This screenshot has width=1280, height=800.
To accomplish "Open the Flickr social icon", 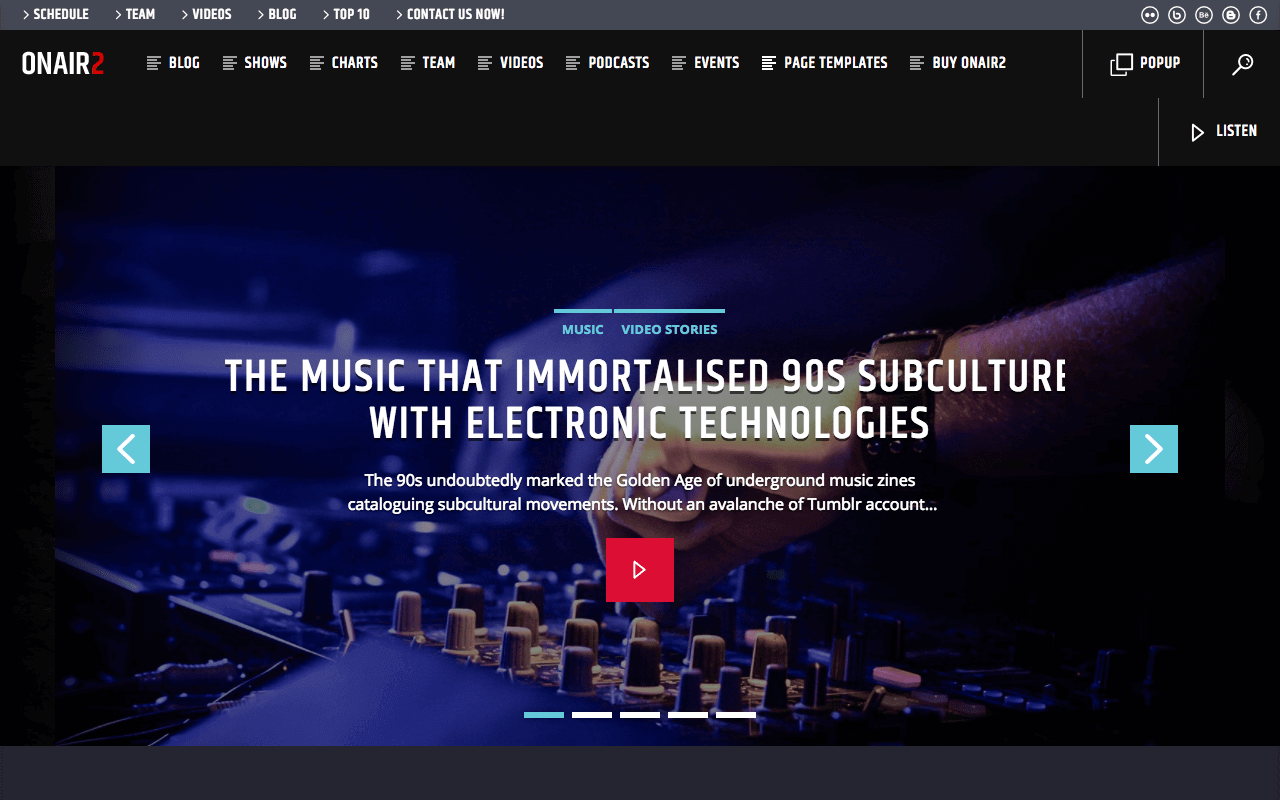I will coord(1150,15).
